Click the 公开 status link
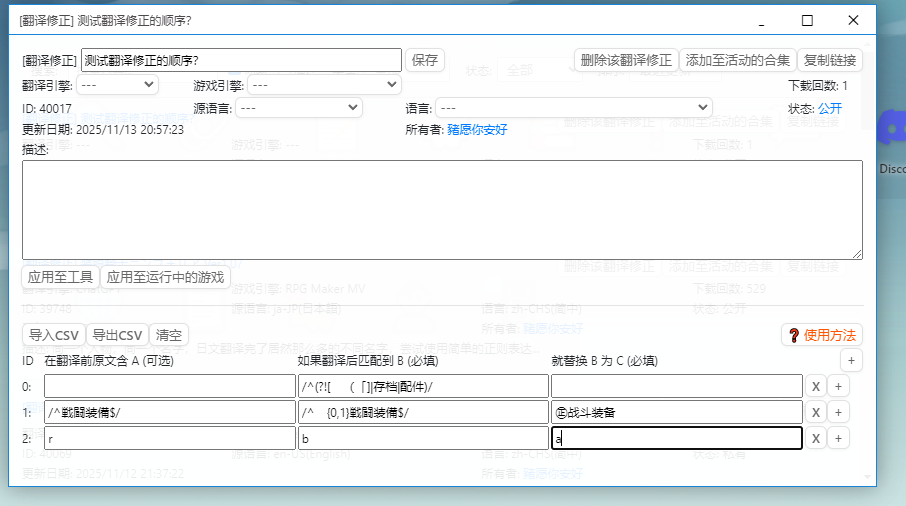The height and width of the screenshot is (506, 906). click(830, 108)
